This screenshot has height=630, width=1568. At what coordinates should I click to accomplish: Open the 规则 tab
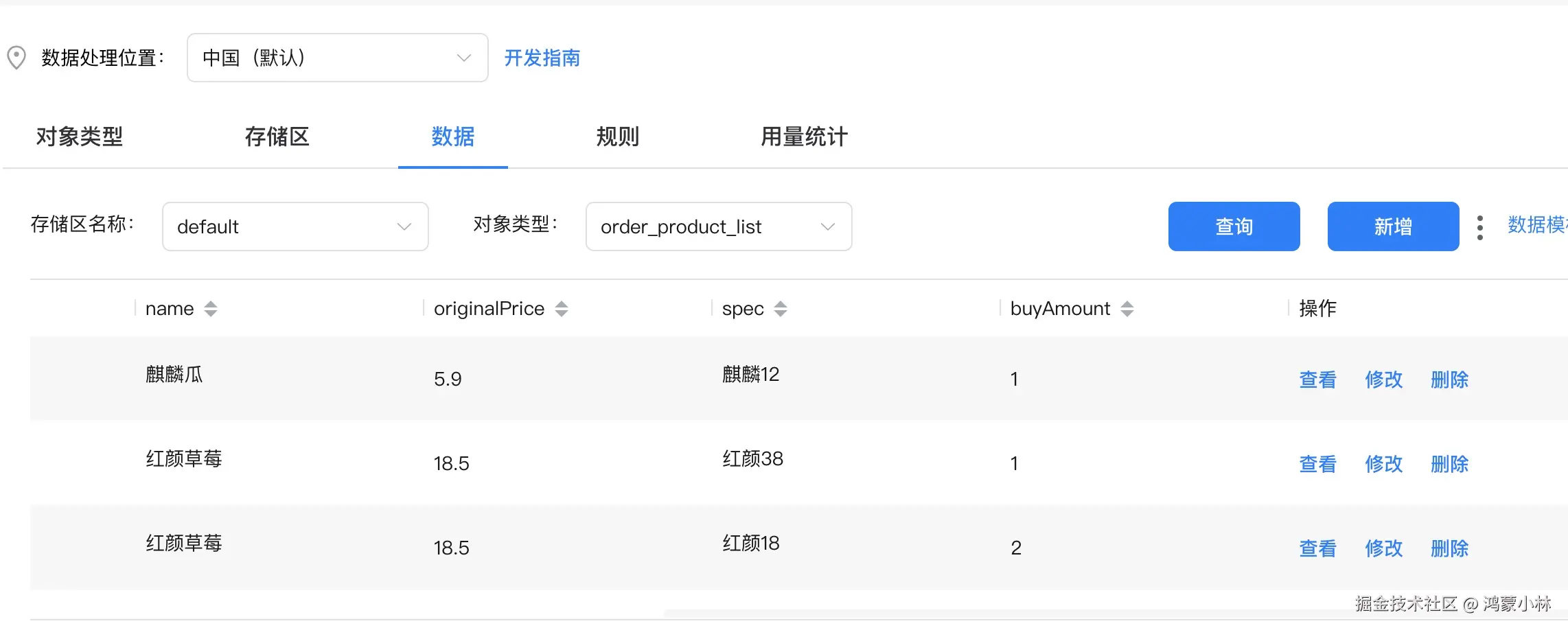[617, 137]
